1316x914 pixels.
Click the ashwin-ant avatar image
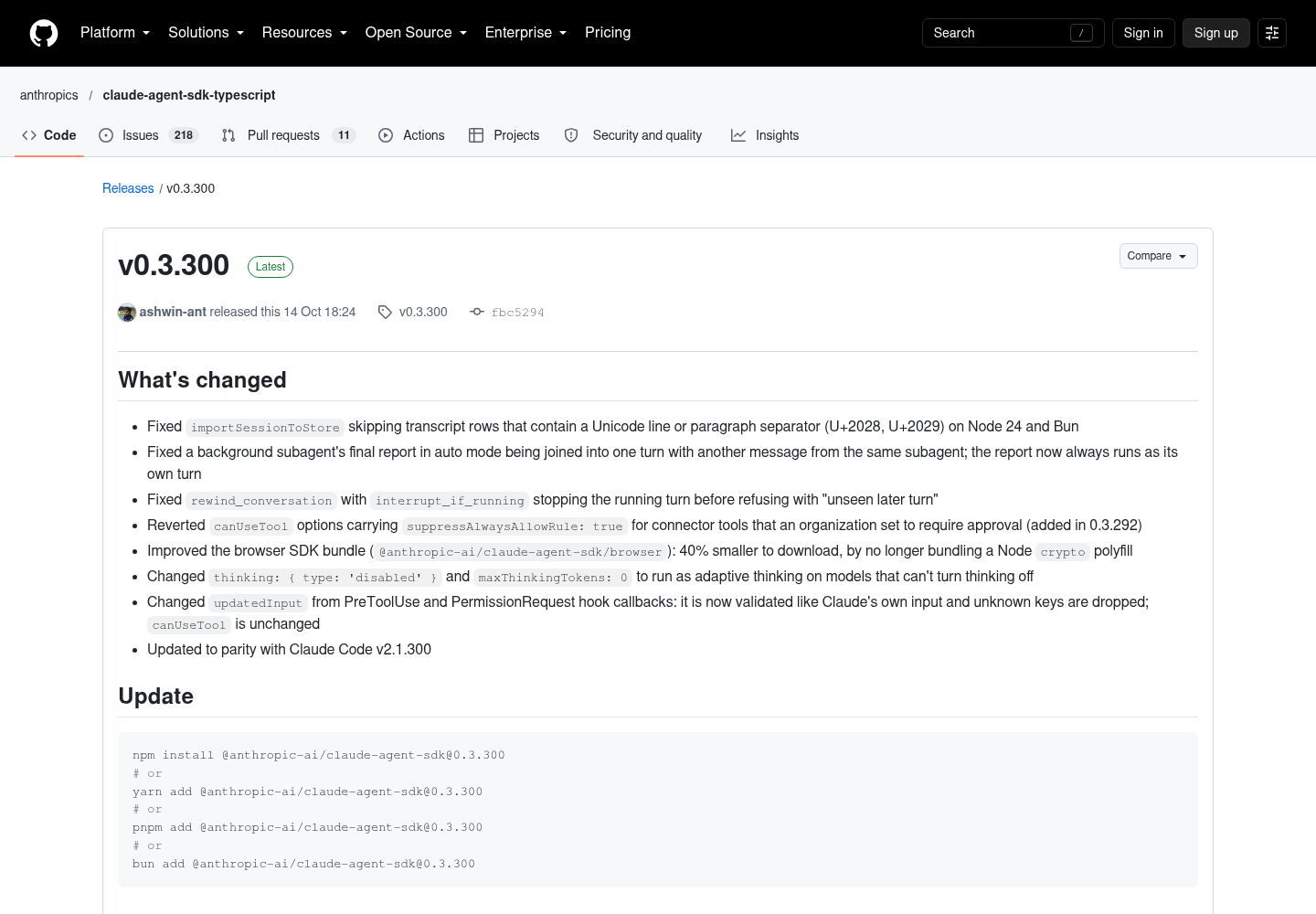pos(127,313)
